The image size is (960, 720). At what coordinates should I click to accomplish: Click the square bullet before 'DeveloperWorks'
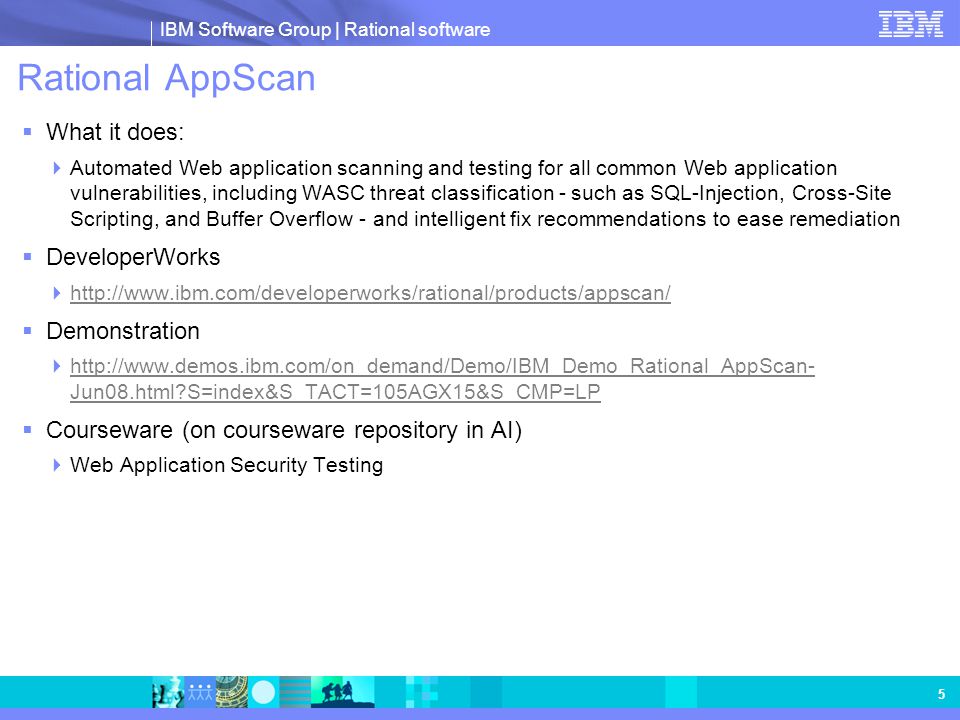[28, 257]
